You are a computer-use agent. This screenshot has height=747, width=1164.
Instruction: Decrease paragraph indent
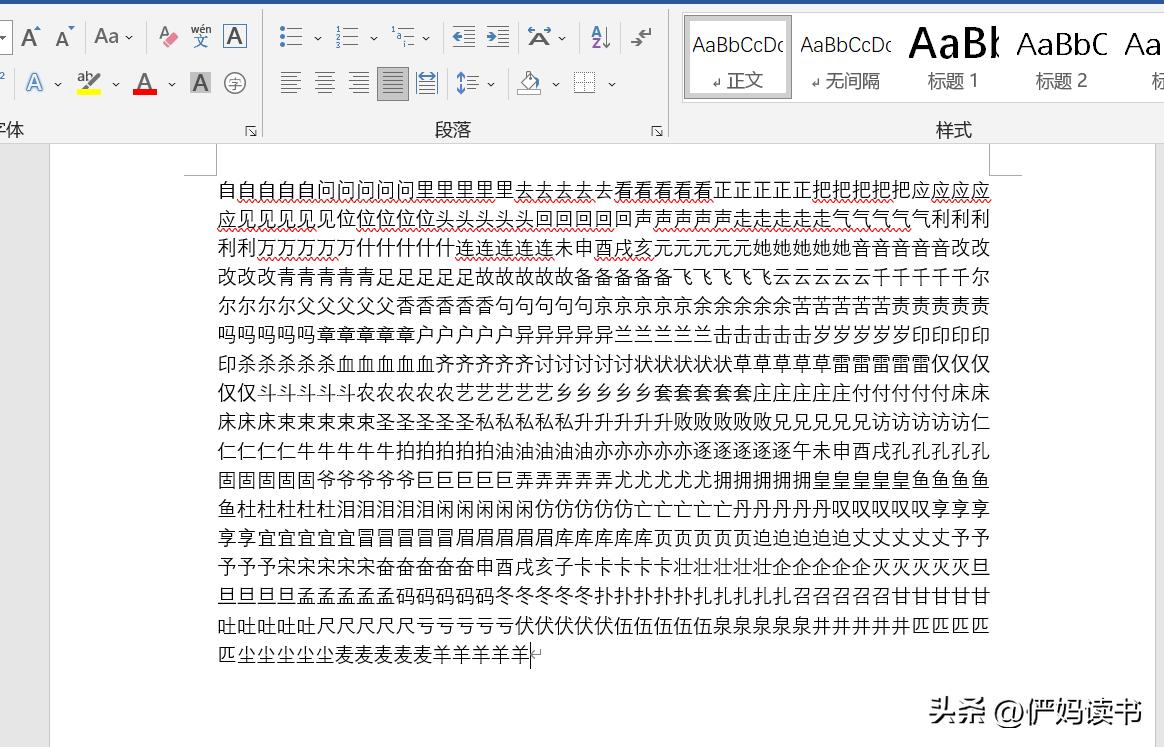pyautogui.click(x=464, y=36)
